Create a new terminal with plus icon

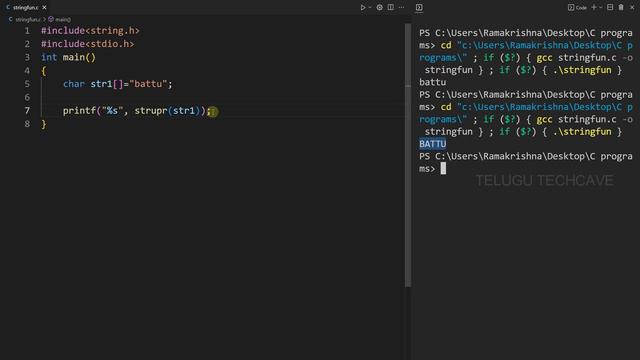[x=594, y=7]
